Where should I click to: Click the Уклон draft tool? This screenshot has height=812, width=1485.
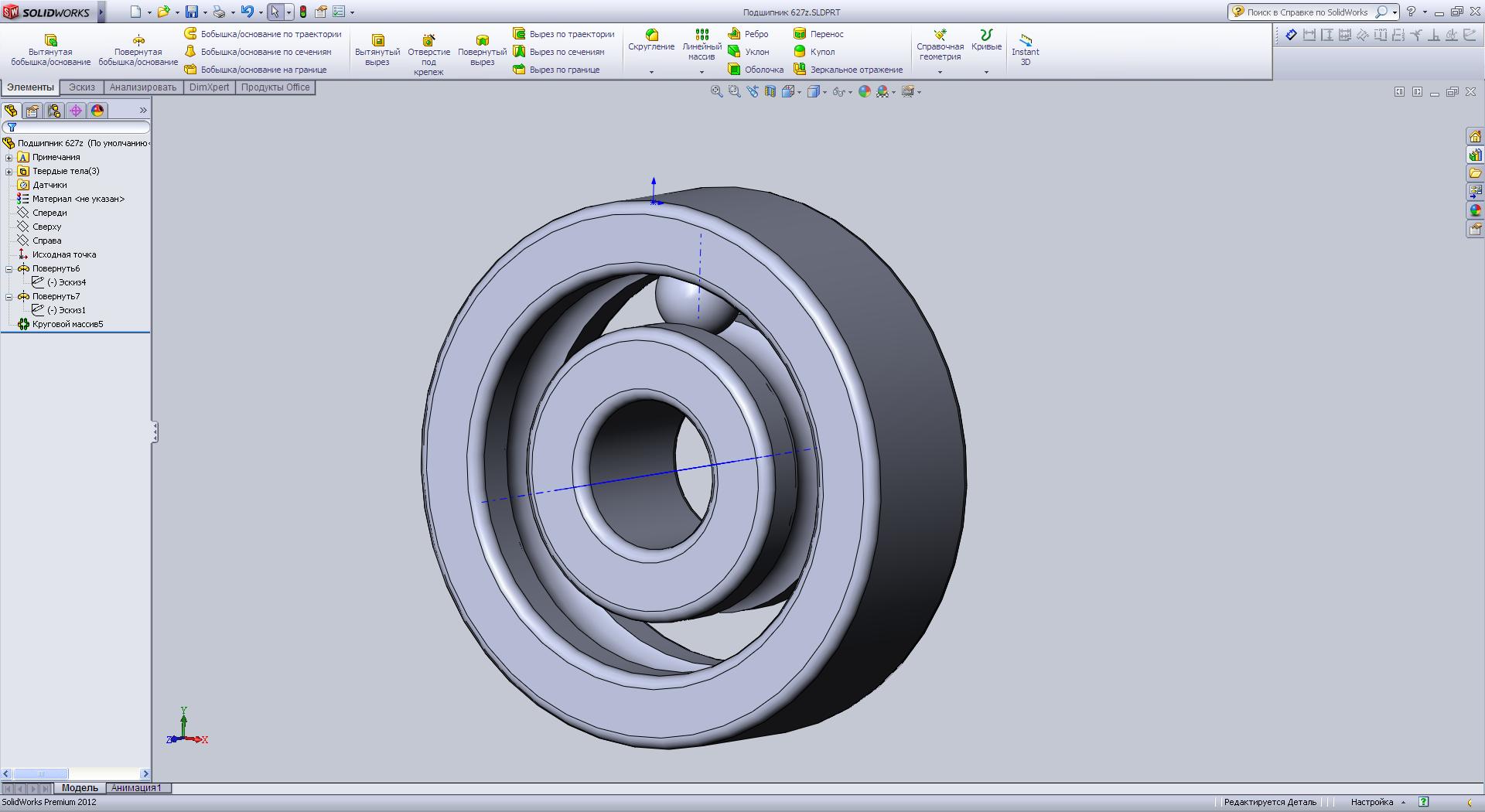pyautogui.click(x=748, y=52)
